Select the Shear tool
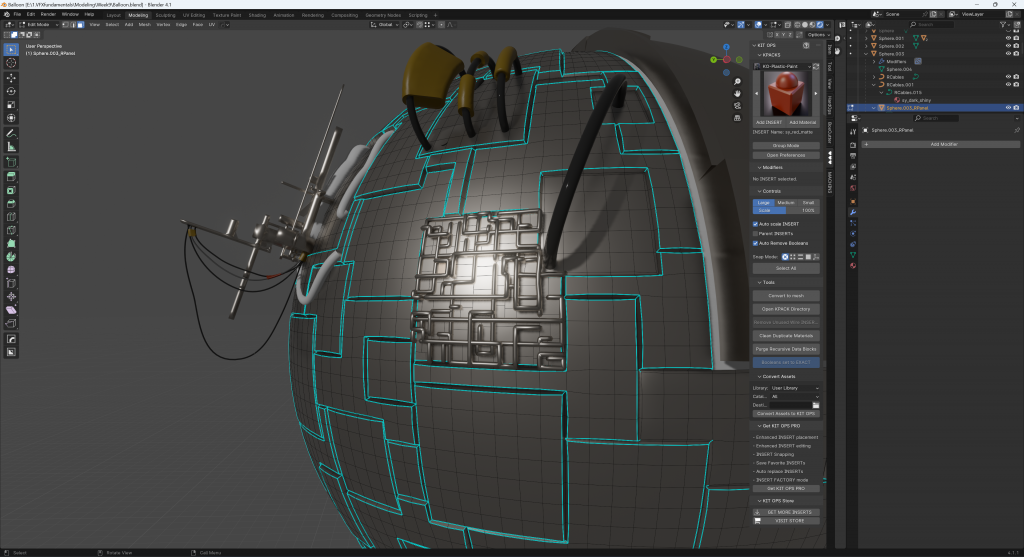 coord(11,310)
